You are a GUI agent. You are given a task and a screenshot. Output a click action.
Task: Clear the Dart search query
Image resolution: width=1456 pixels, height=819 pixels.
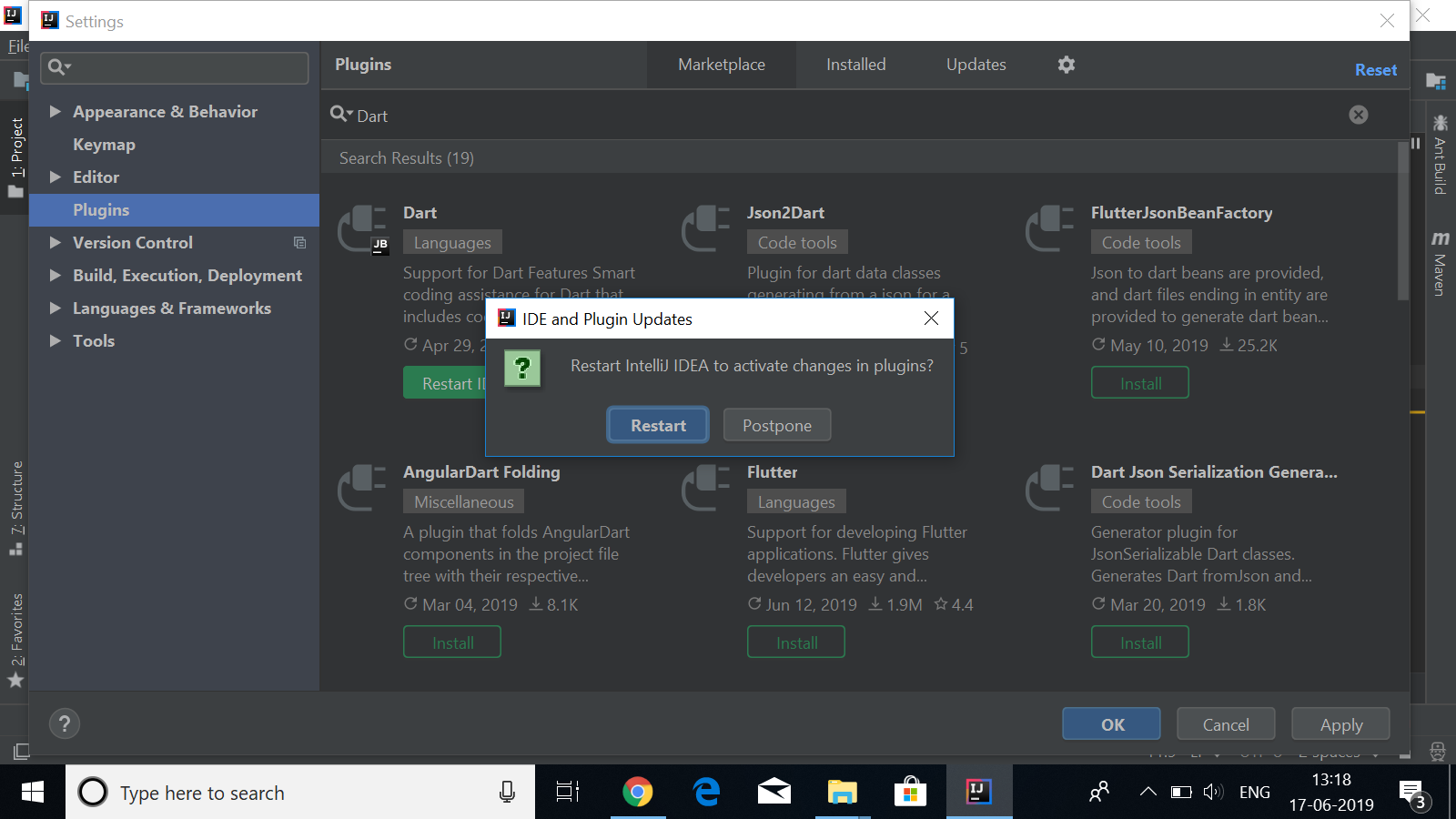[x=1359, y=114]
